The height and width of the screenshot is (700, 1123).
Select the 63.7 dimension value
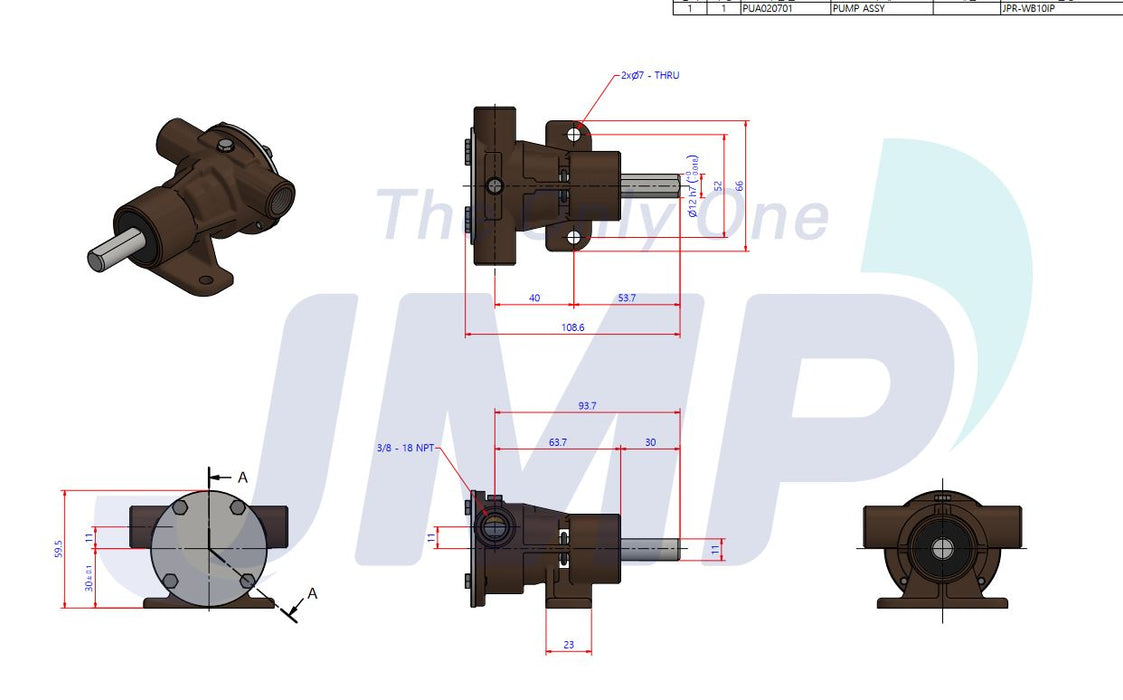pos(557,442)
